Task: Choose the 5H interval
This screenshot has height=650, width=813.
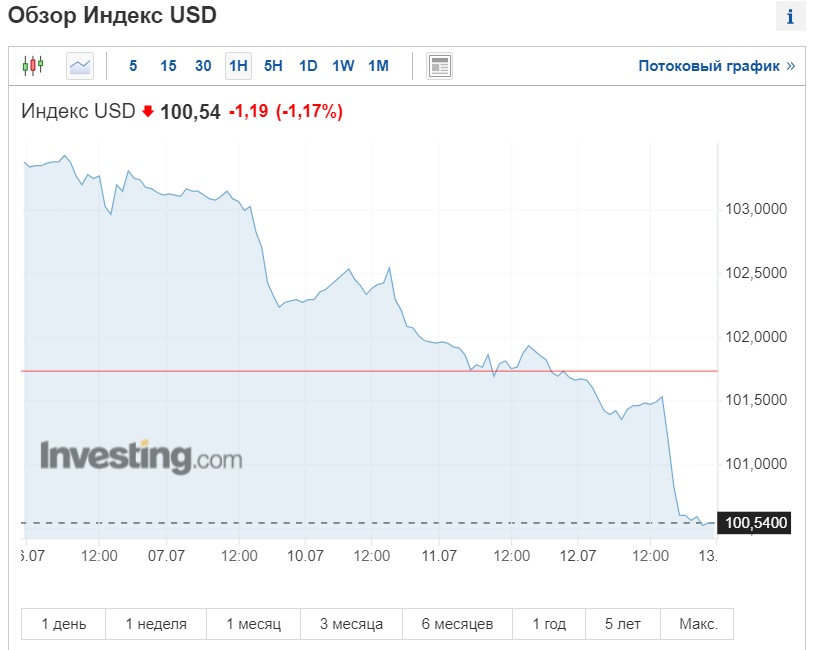Action: [x=273, y=66]
